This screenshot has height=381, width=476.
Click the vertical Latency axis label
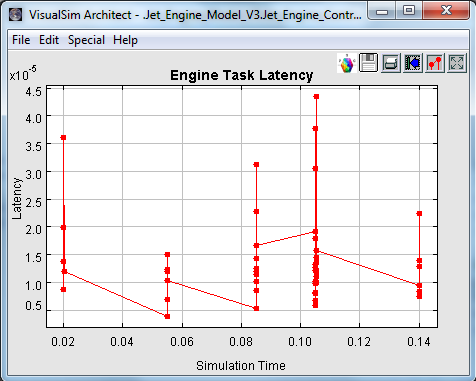16,198
